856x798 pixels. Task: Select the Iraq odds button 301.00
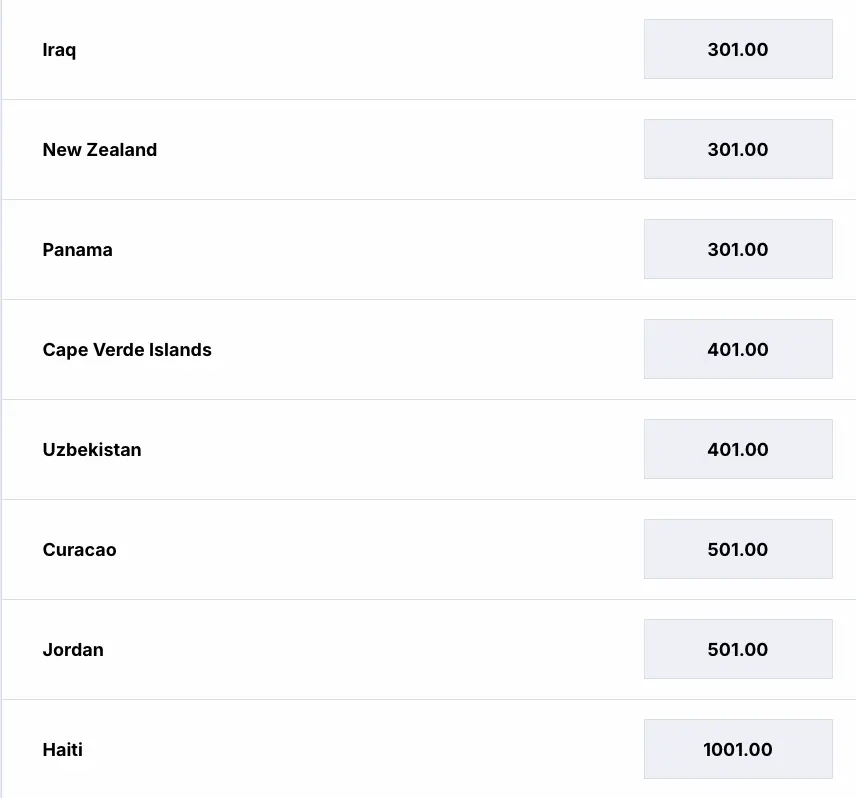(x=738, y=49)
